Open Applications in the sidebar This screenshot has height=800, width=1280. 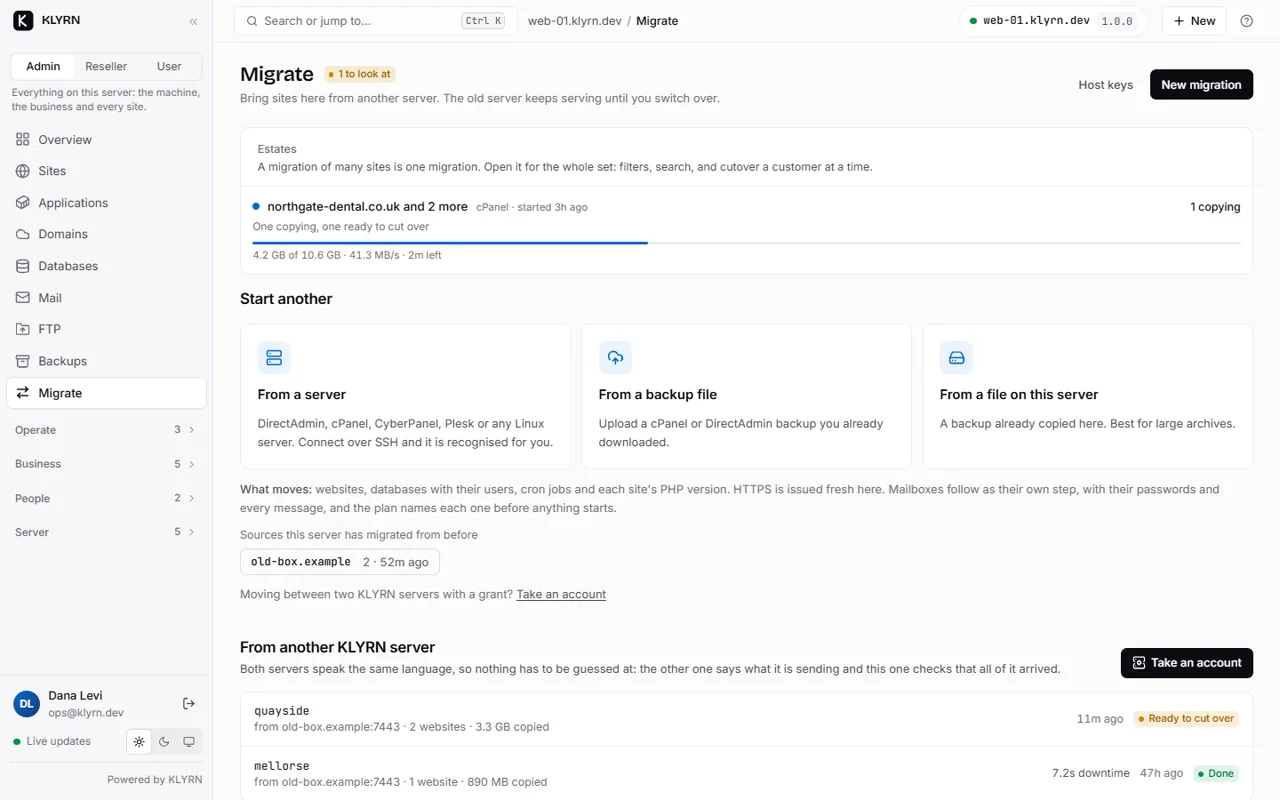(106, 203)
